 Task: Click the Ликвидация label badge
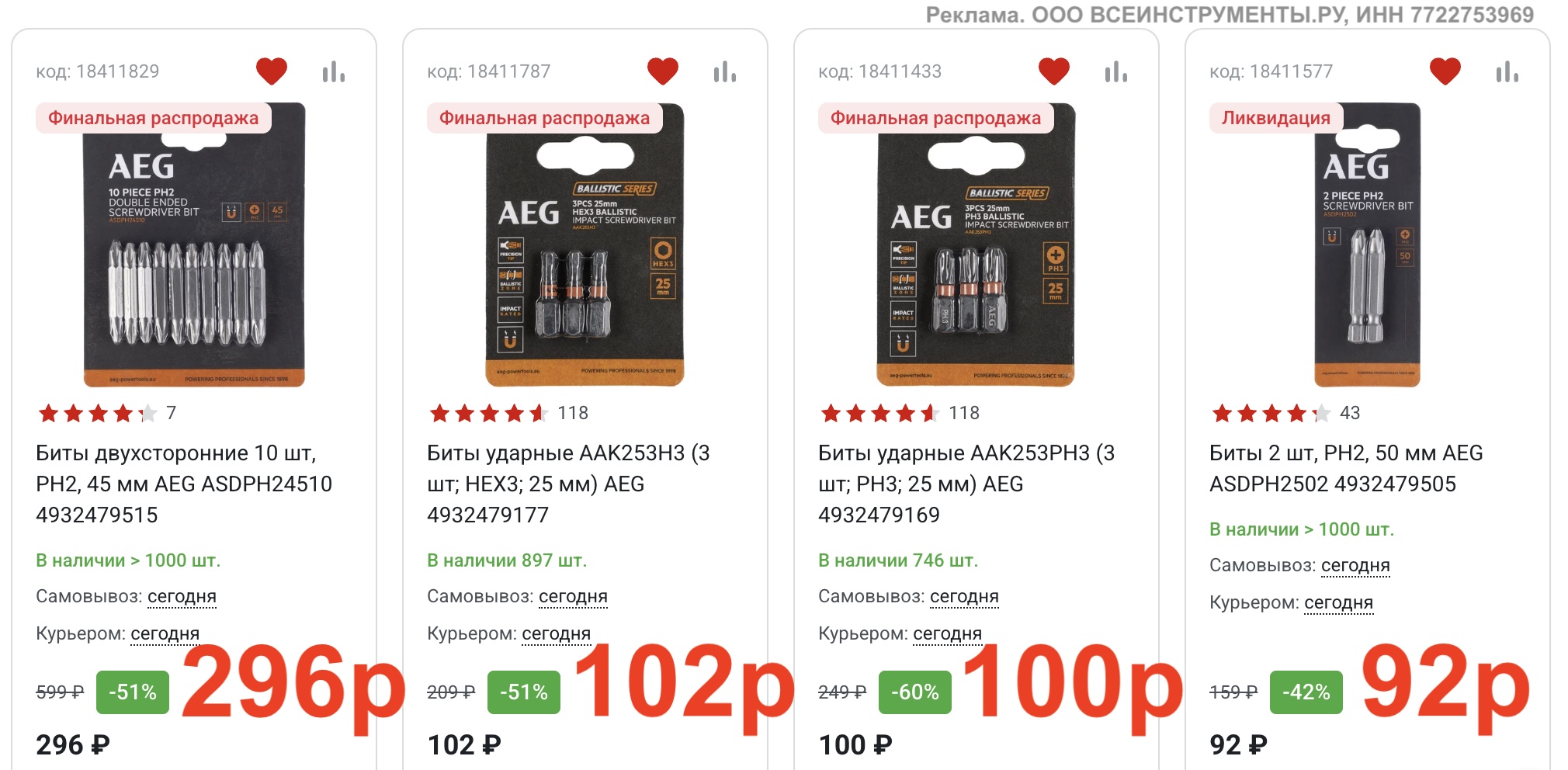(1276, 118)
